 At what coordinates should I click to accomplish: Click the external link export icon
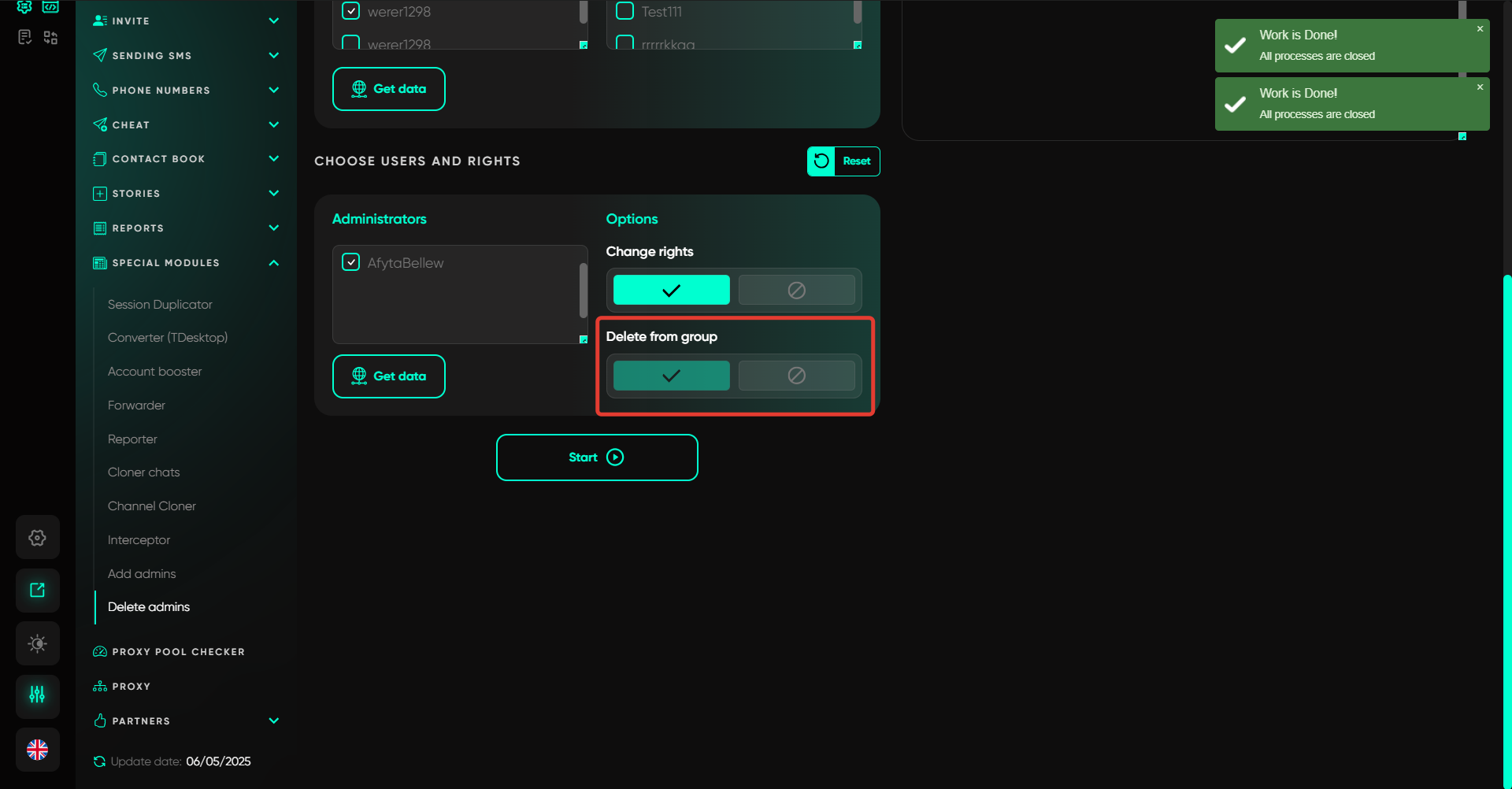(37, 591)
